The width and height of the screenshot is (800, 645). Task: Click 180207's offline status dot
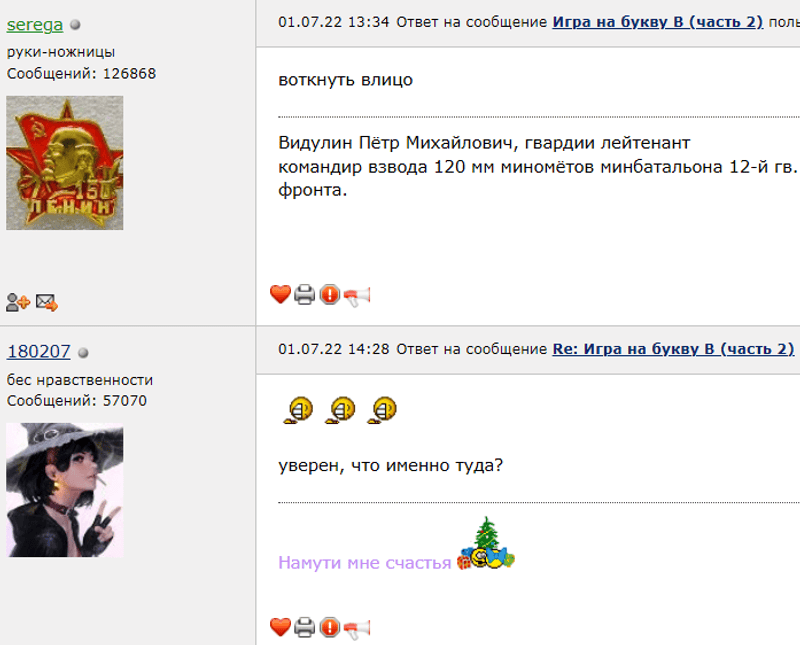point(83,353)
